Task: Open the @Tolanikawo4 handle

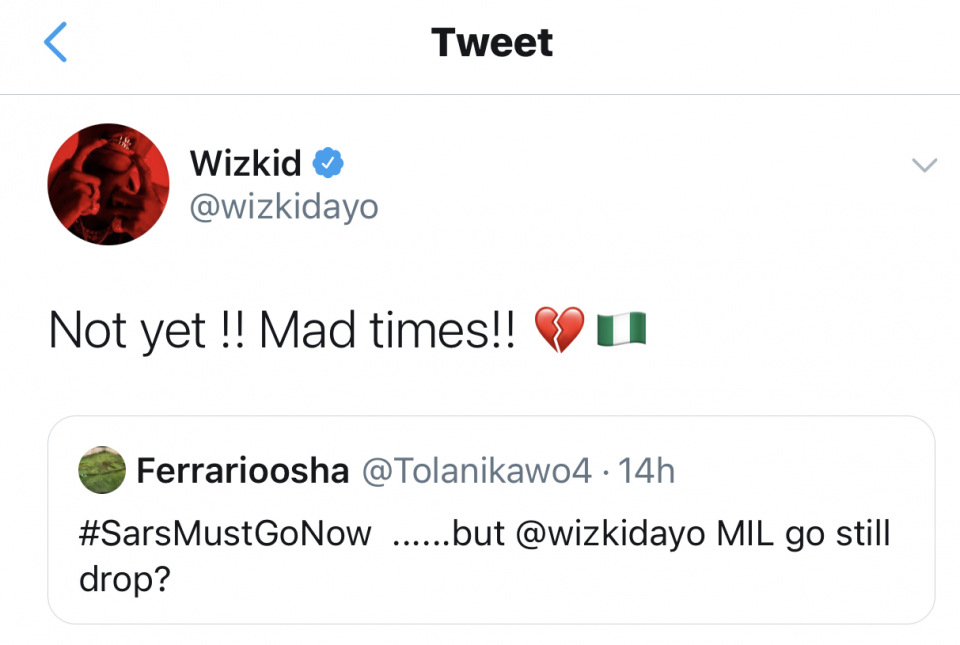Action: (x=476, y=471)
